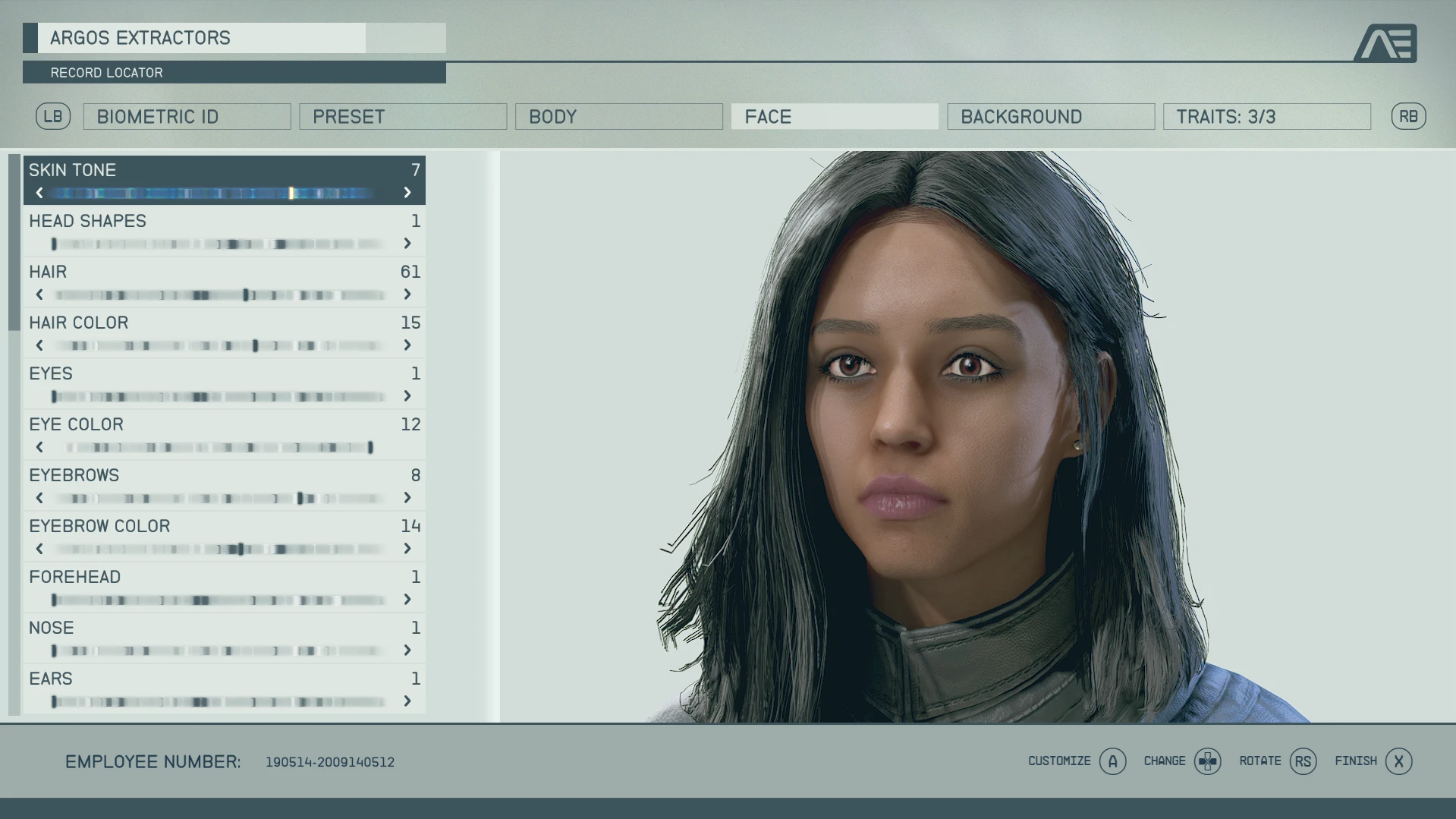Click the RB bumper icon

[1408, 116]
